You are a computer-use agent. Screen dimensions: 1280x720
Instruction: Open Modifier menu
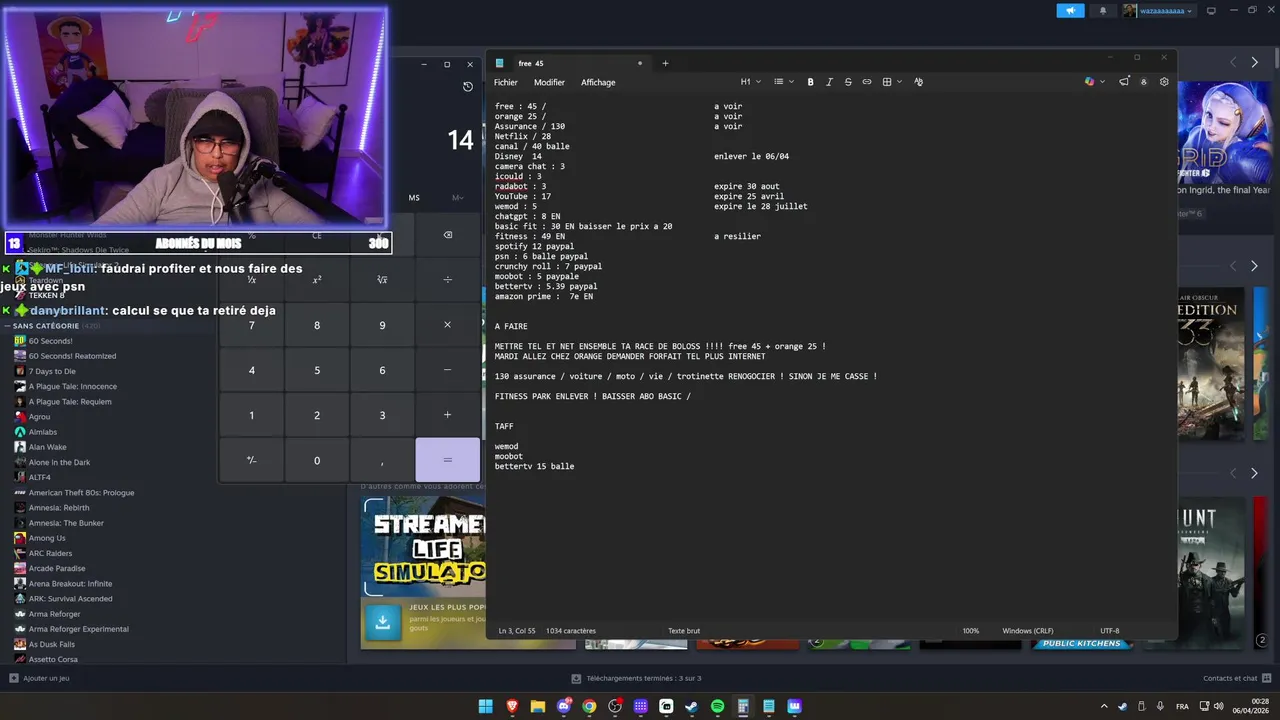[x=549, y=82]
